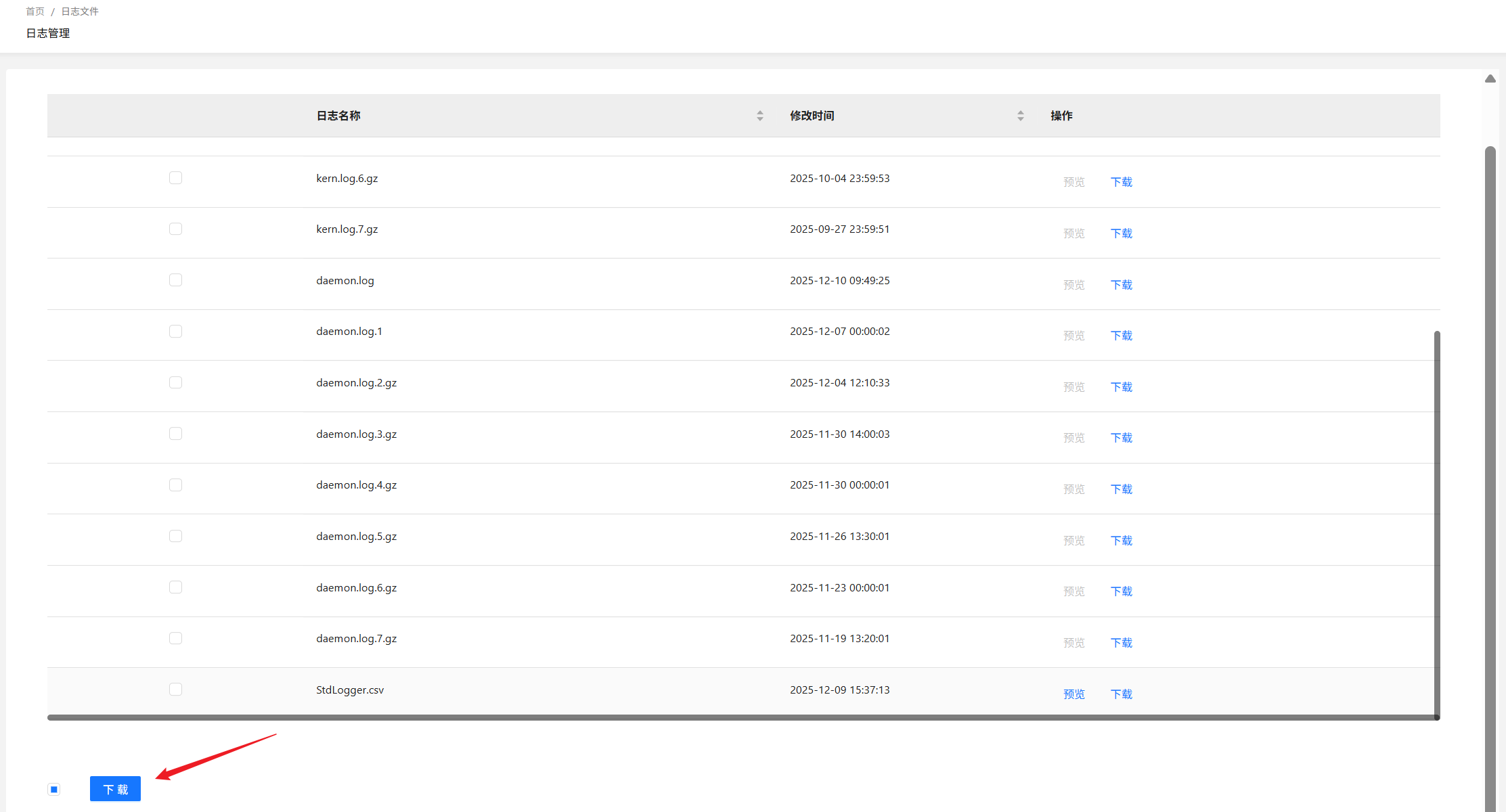Open the log files breadcrumb item
Screen dimensions: 1506x812
click(x=80, y=12)
